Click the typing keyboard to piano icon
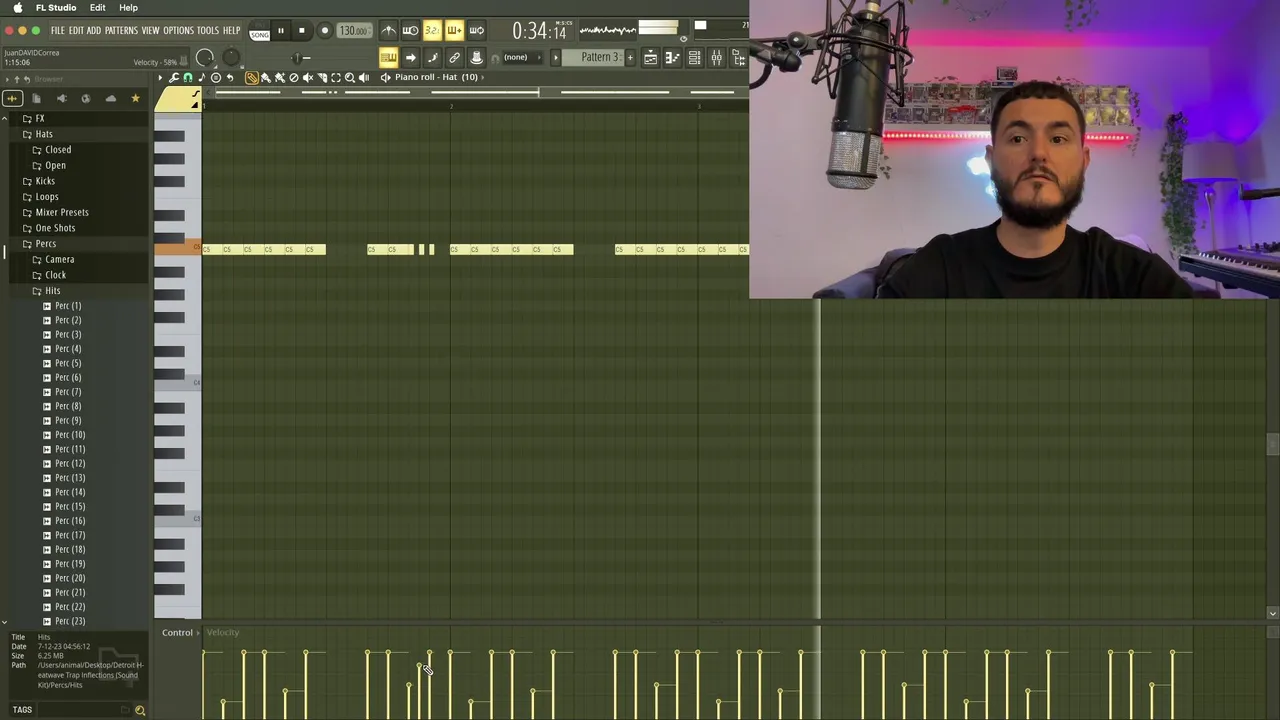Image resolution: width=1280 pixels, height=720 pixels. coord(388,57)
